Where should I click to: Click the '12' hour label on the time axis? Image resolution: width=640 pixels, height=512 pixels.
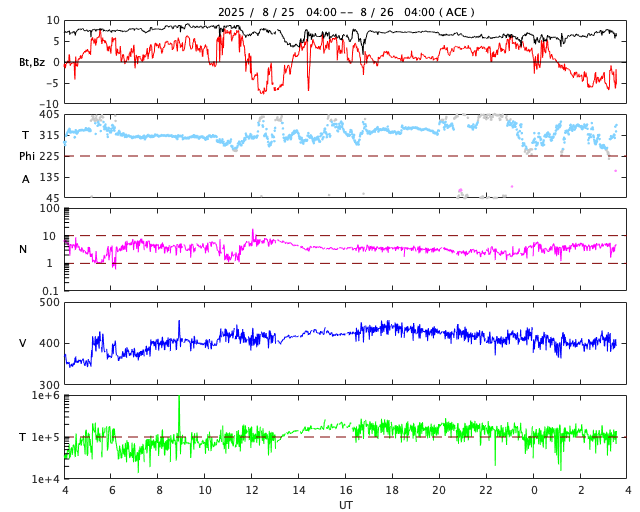252,490
